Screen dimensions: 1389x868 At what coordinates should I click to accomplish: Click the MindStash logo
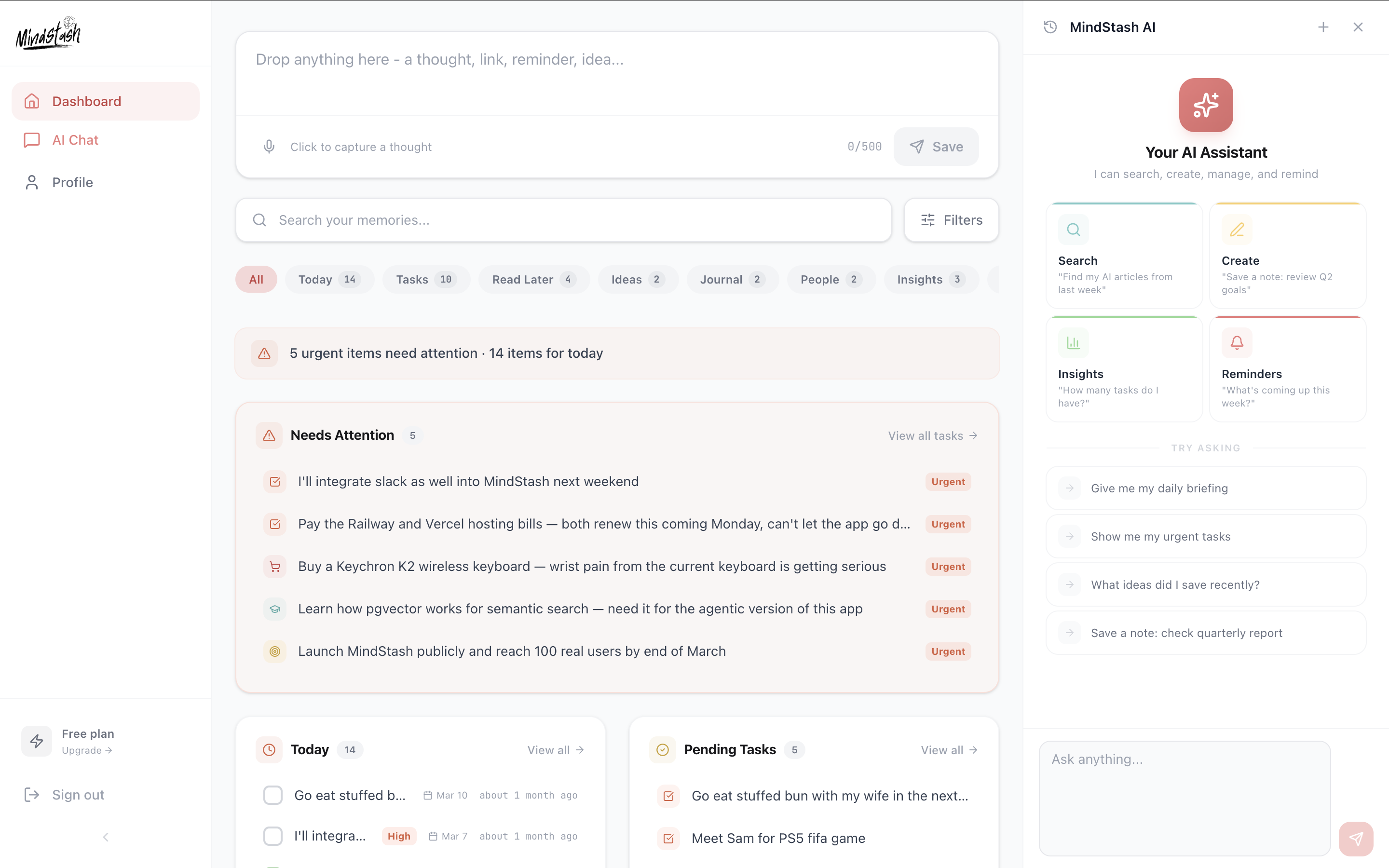[48, 33]
